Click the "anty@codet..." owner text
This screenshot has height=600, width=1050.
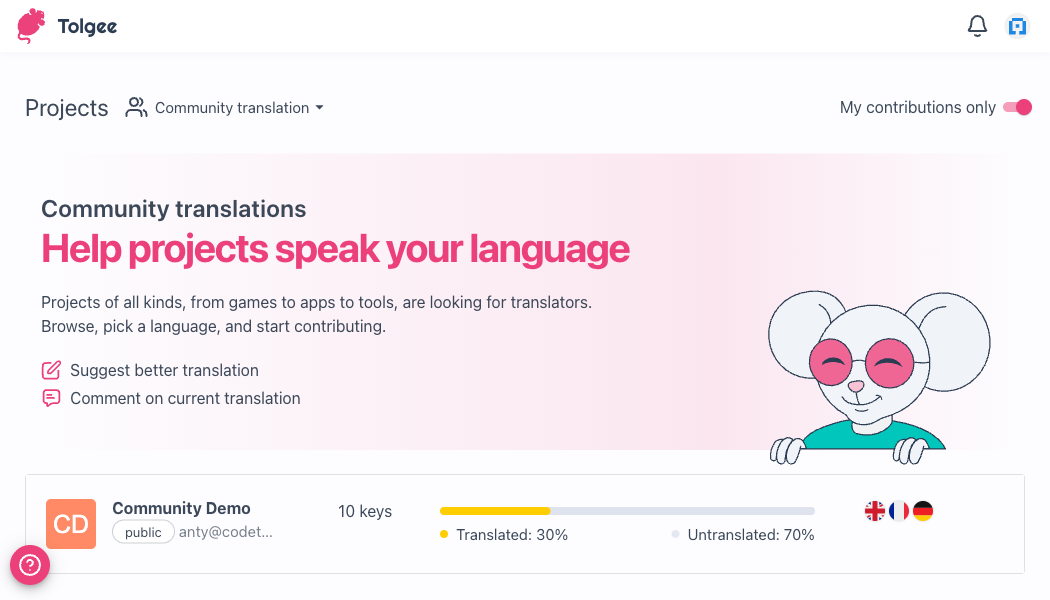226,532
